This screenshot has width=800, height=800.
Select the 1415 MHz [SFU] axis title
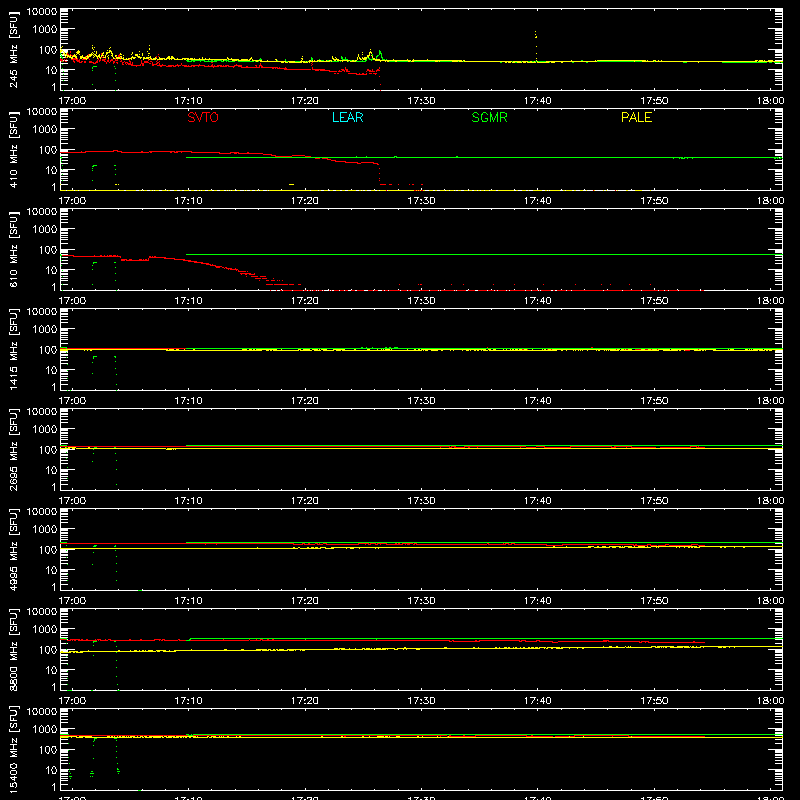tap(14, 349)
